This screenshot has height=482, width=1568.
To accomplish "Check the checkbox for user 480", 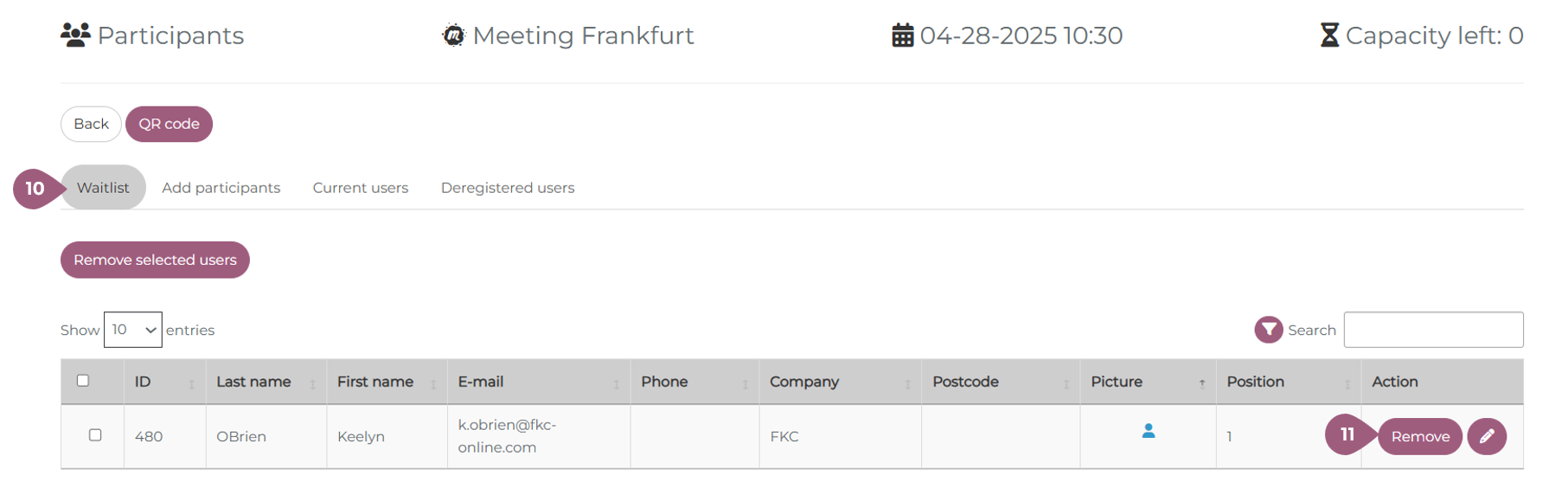I will click(95, 435).
